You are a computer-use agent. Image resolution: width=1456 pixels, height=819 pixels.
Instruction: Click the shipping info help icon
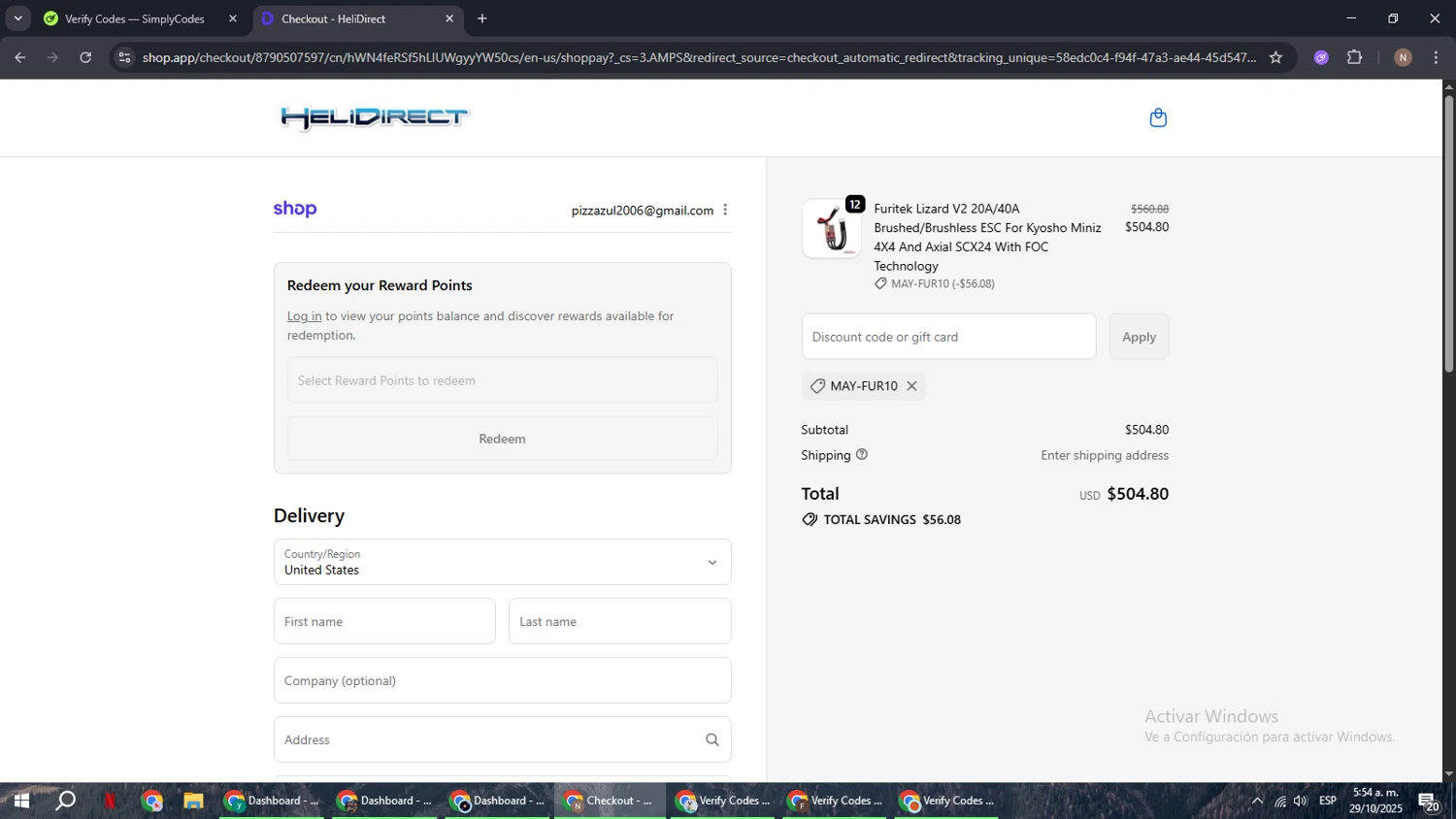point(861,454)
